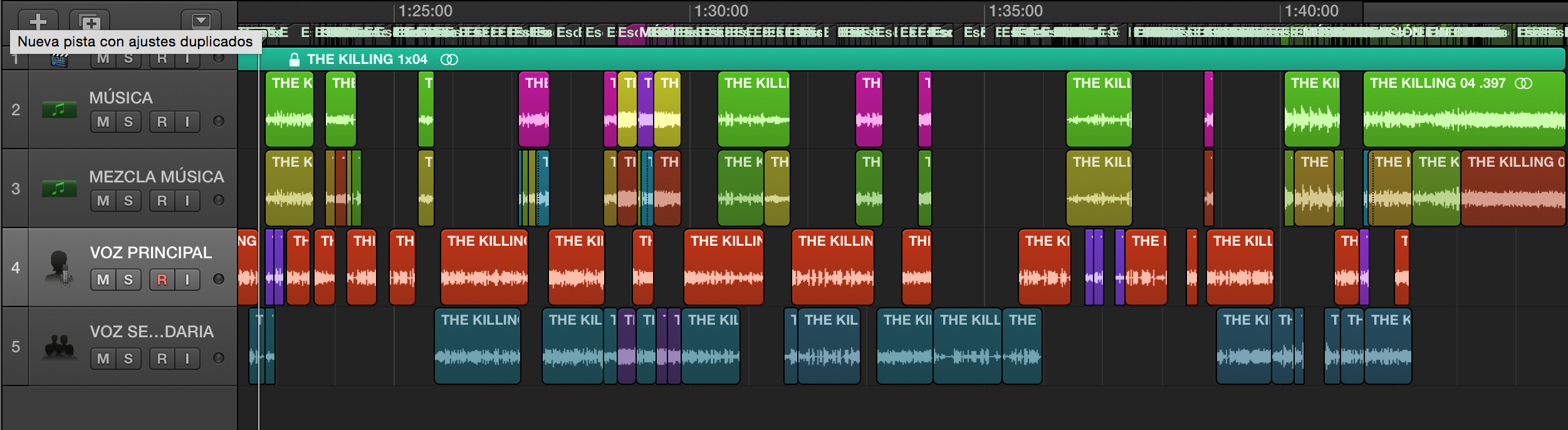Click the MÚSICA track green note icon
The width and height of the screenshot is (1568, 430).
[59, 110]
